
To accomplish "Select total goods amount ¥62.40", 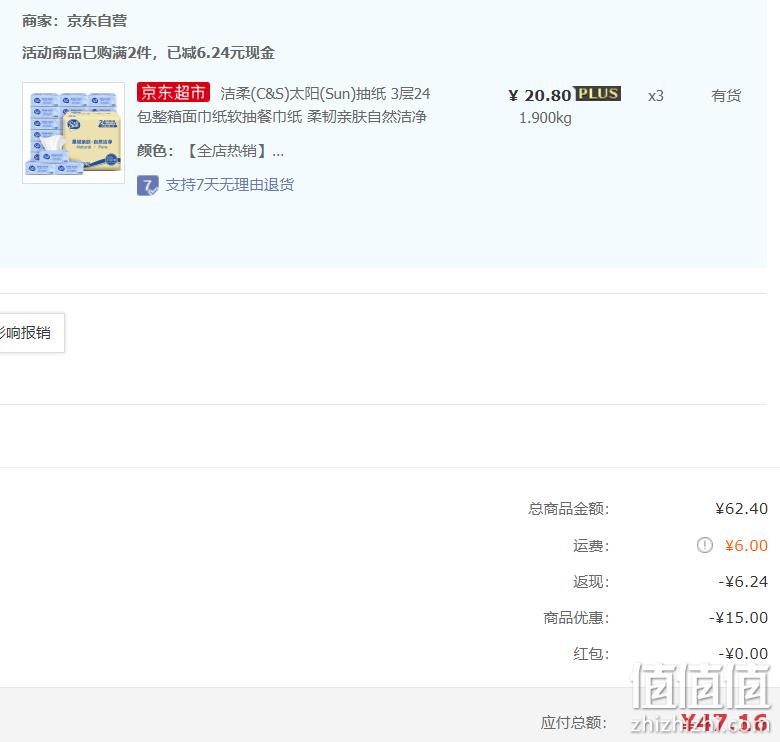I will [741, 509].
